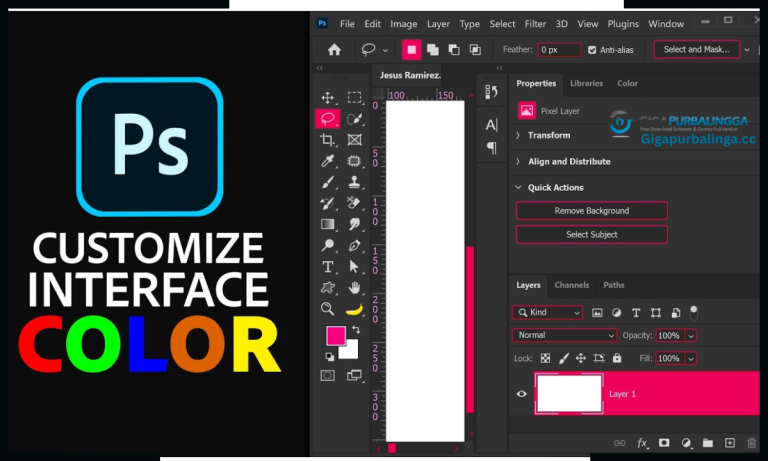Click the Remove Background button
Viewport: 768px width, 461px height.
(591, 211)
